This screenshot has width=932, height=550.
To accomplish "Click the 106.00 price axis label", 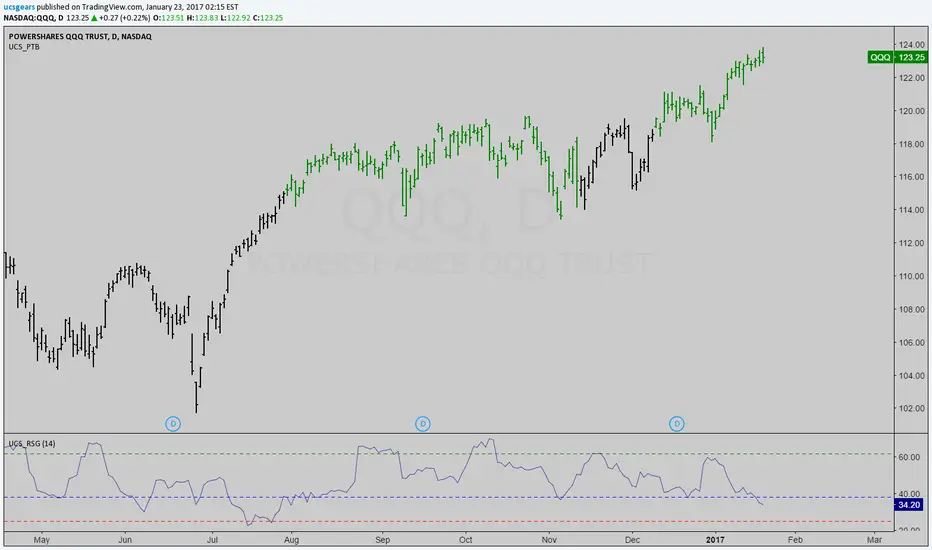I will [912, 342].
